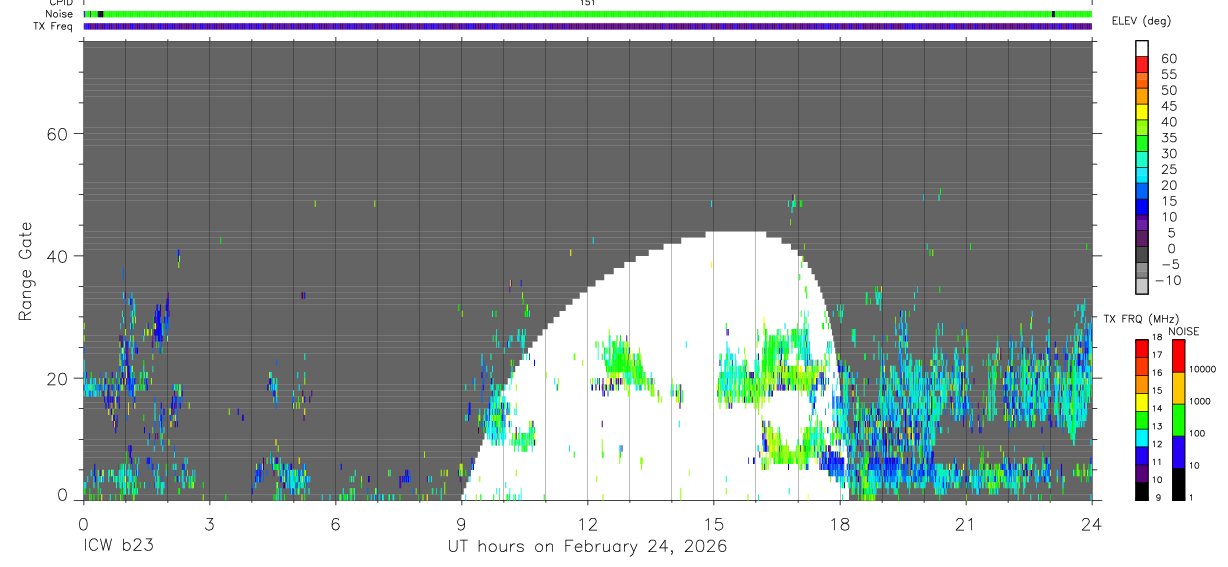This screenshot has width=1228, height=567.
Task: Click the x-axis tick label '6'
Action: click(x=335, y=524)
